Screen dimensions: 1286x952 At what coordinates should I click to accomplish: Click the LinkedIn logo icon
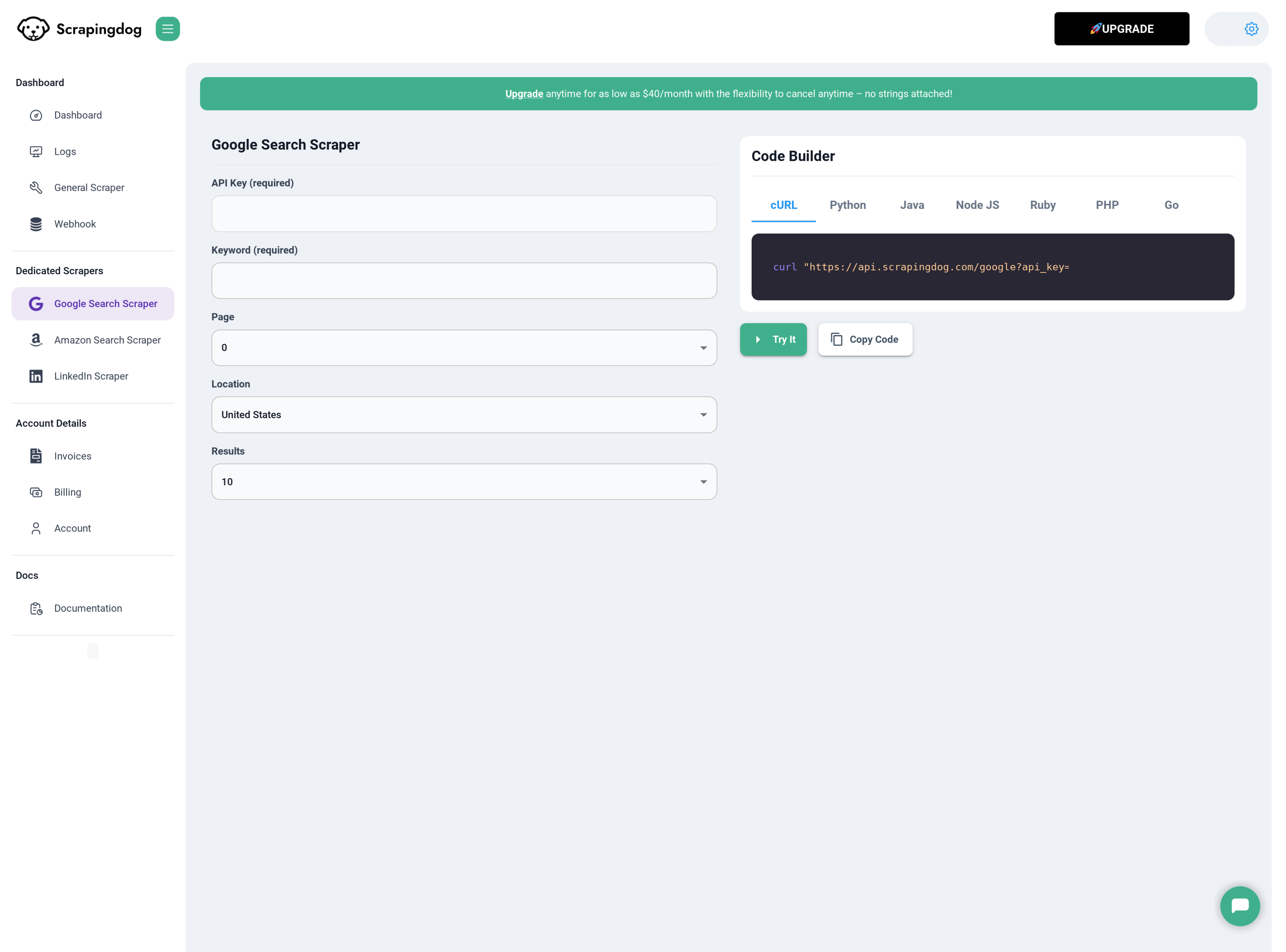pyautogui.click(x=36, y=376)
